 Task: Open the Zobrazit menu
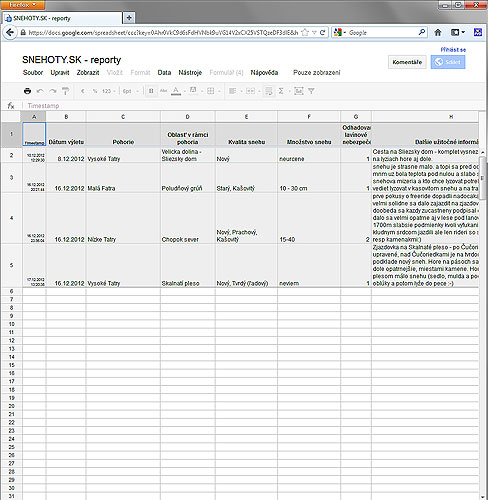click(88, 72)
